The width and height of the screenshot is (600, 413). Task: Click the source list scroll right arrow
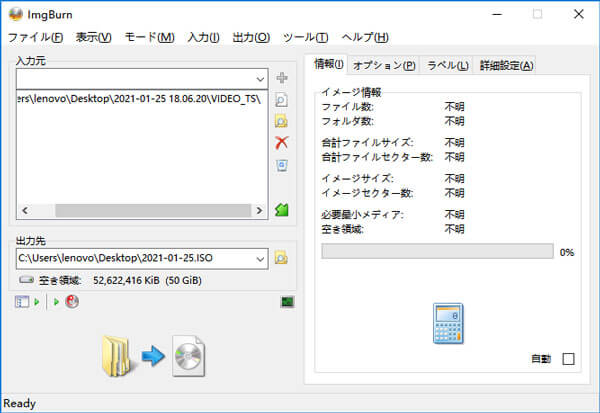(x=259, y=211)
